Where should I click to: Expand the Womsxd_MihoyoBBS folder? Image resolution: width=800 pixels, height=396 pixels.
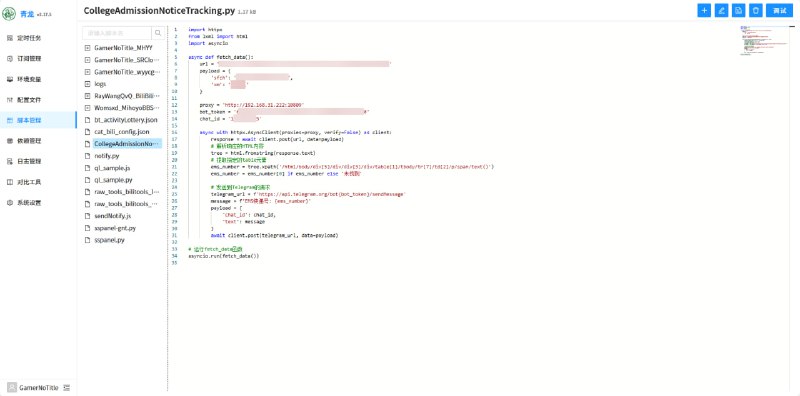(87, 108)
